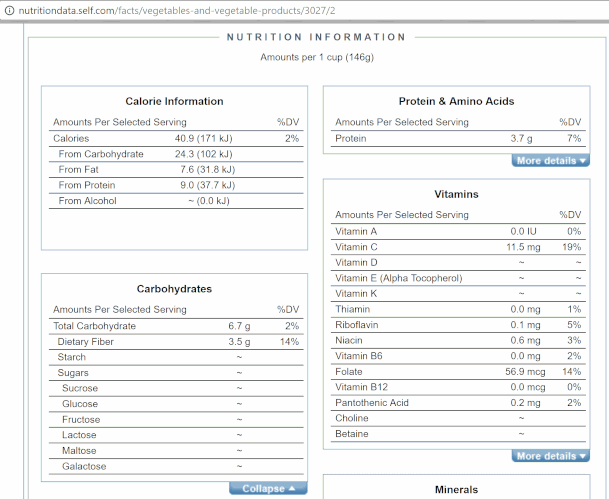609x499 pixels.
Task: Click the Pantothenic Acid label
Action: 372,402
